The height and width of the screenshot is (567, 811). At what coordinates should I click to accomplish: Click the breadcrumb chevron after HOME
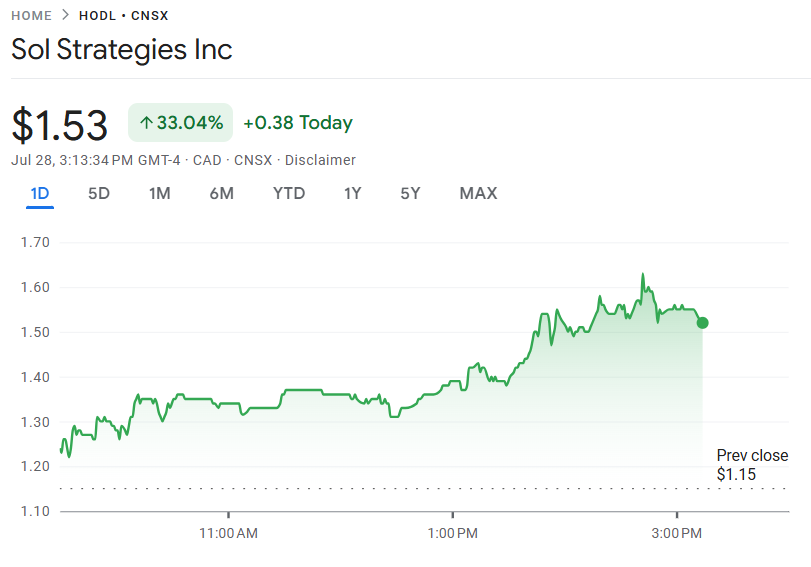[x=65, y=15]
